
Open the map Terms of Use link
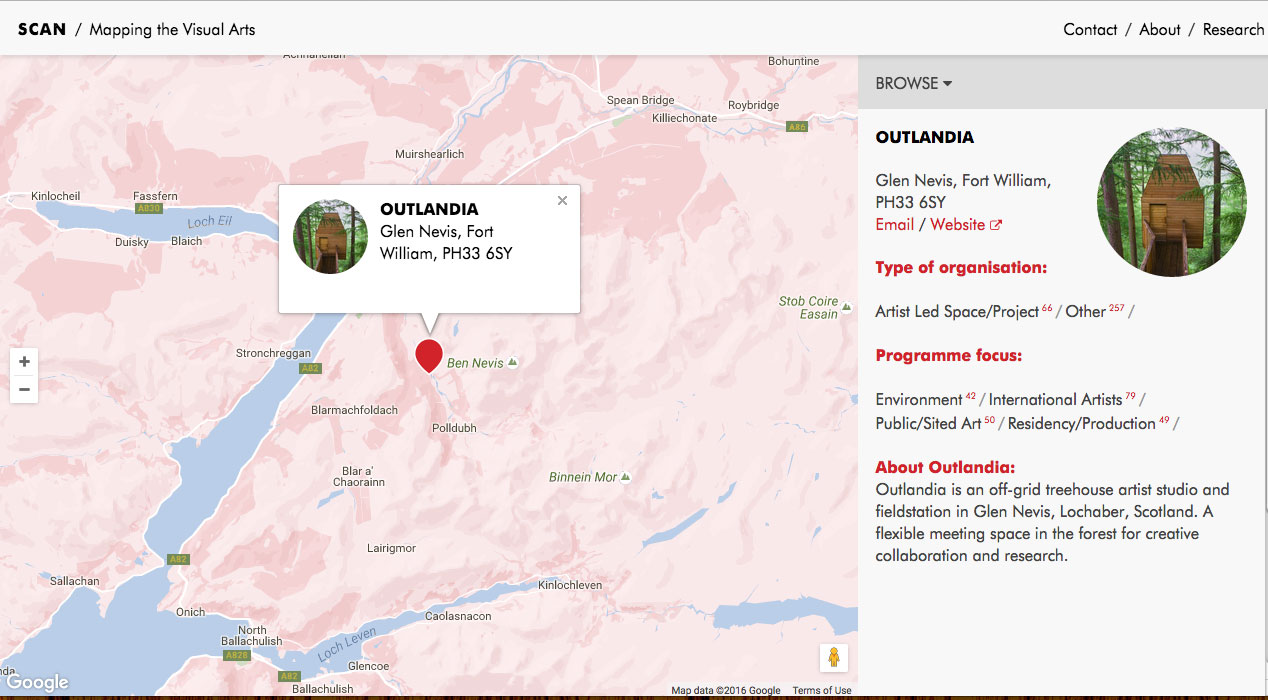point(821,690)
